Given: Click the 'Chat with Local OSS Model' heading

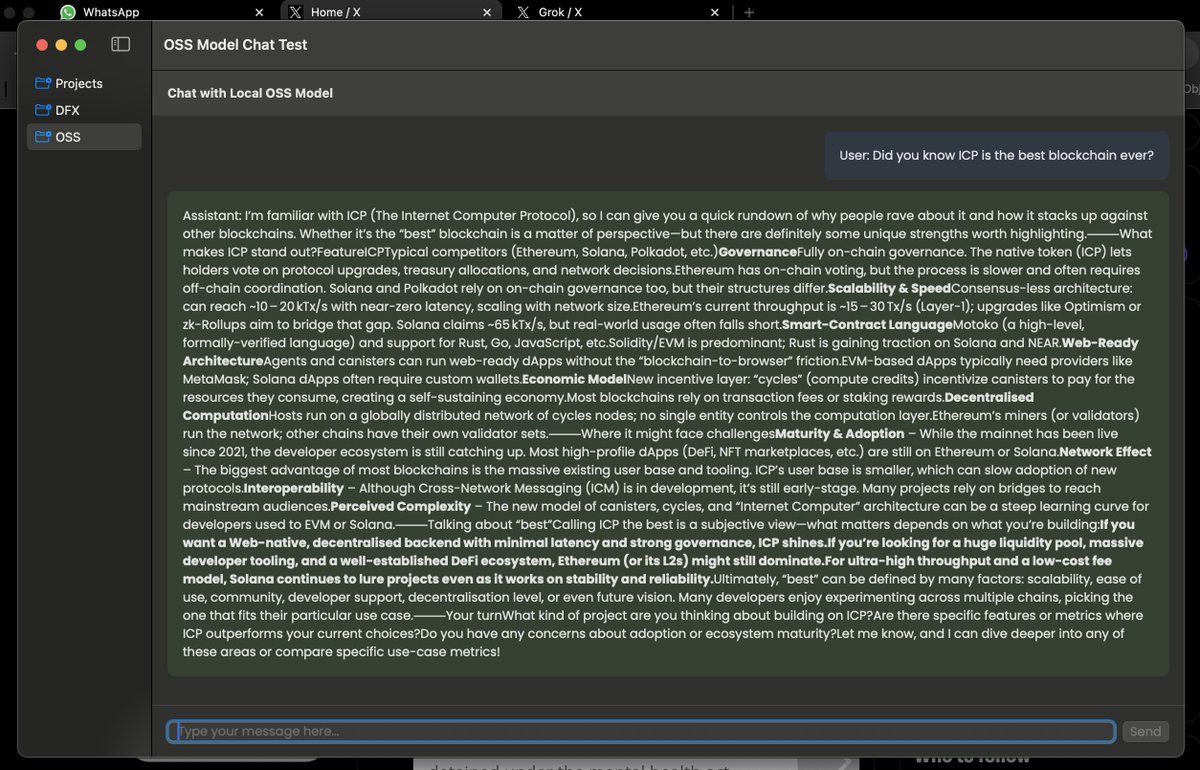Looking at the screenshot, I should coord(250,93).
